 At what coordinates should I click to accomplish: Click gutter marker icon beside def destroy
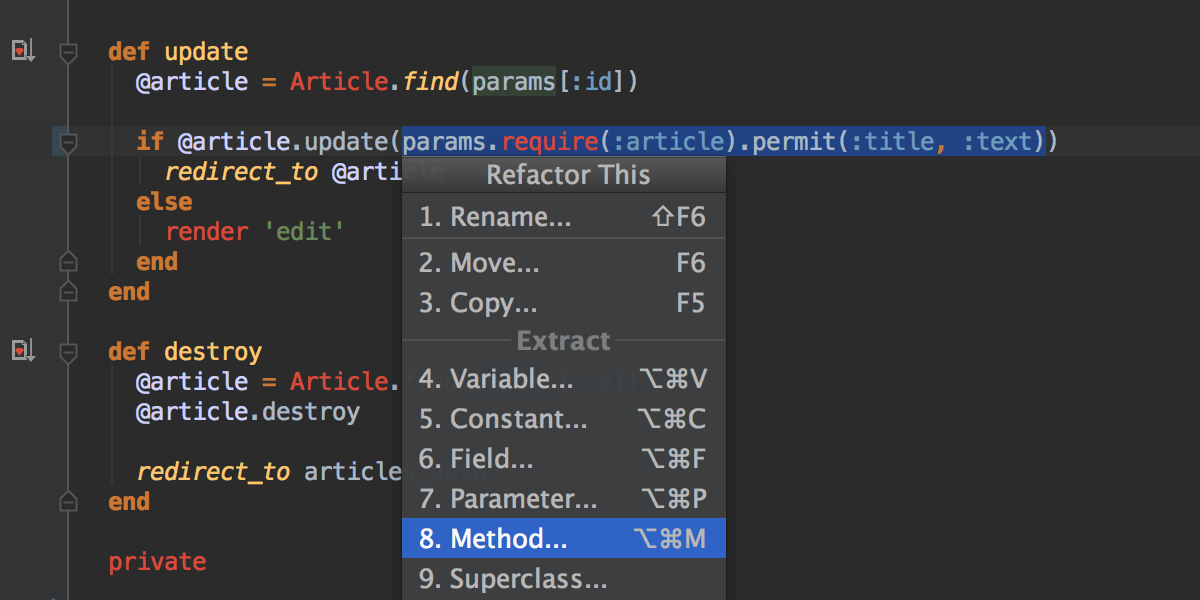click(x=22, y=350)
